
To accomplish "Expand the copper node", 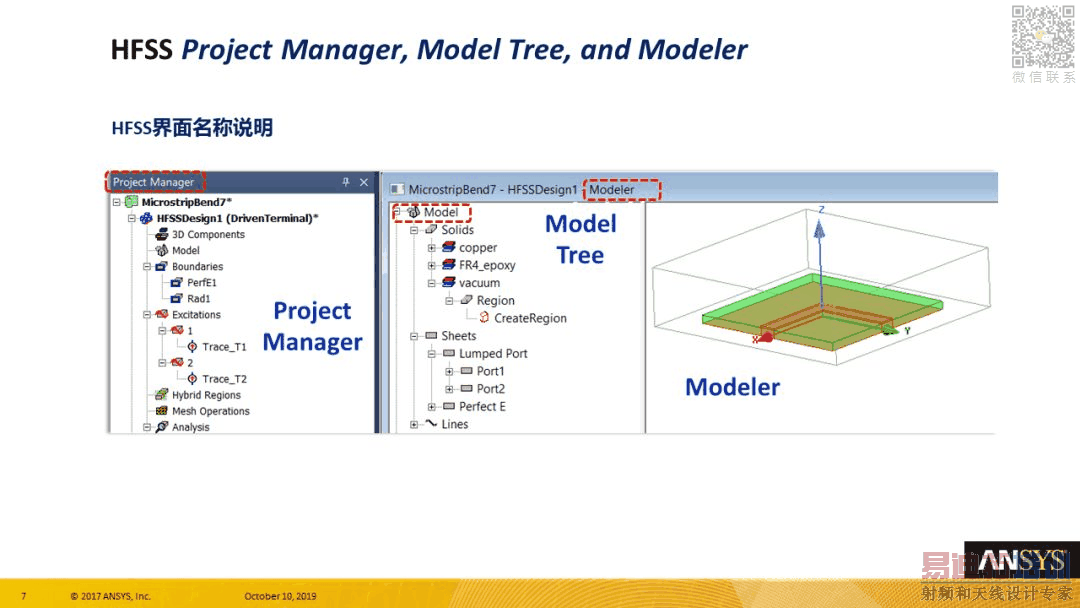I will pos(431,247).
